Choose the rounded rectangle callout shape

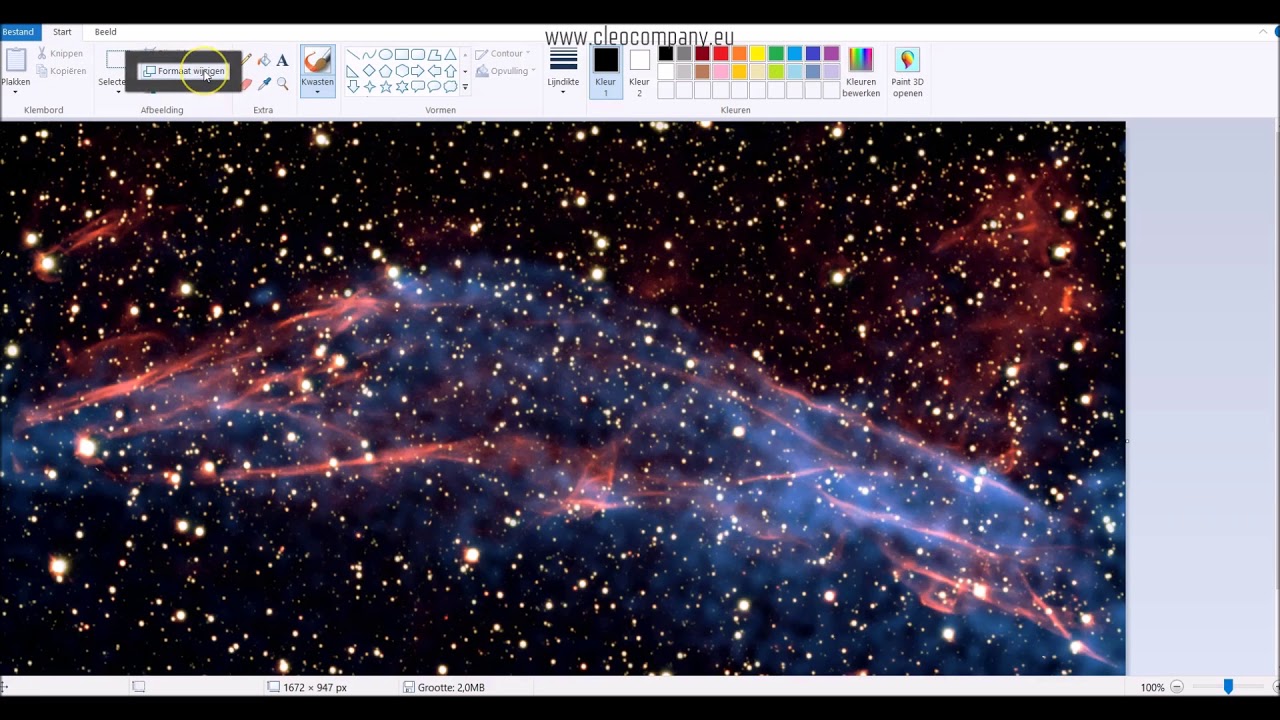click(x=418, y=87)
